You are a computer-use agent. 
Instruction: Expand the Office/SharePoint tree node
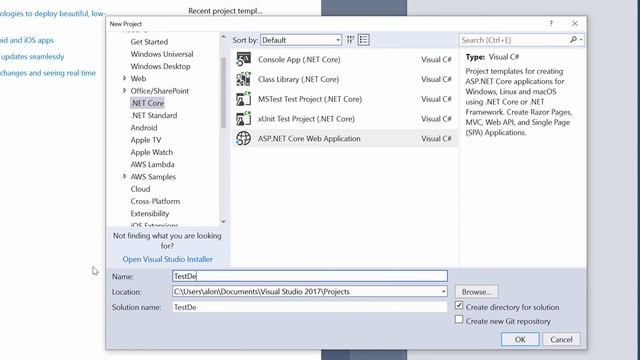coord(124,90)
